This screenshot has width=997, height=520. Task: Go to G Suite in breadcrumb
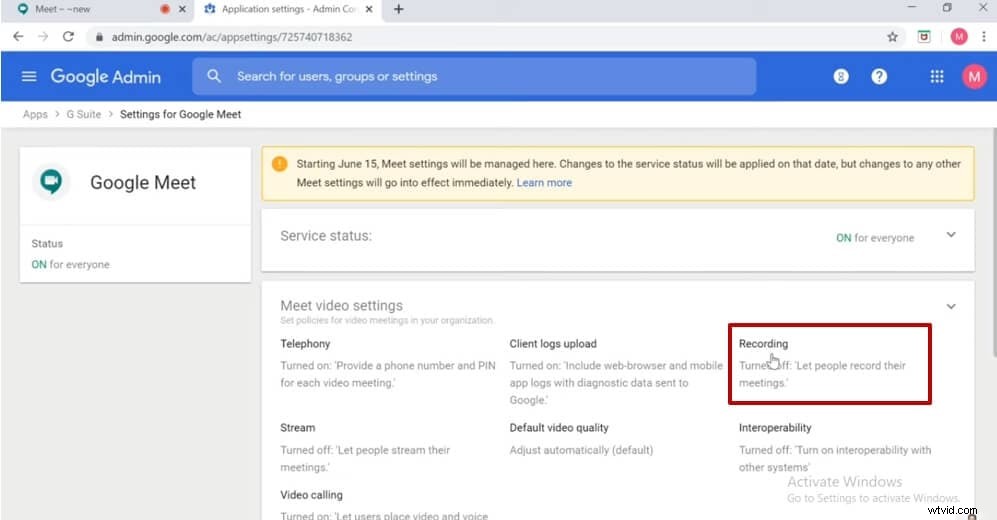(x=84, y=114)
